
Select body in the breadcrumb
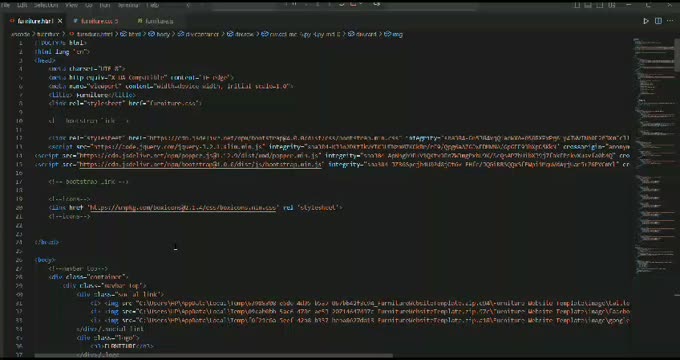click(160, 34)
